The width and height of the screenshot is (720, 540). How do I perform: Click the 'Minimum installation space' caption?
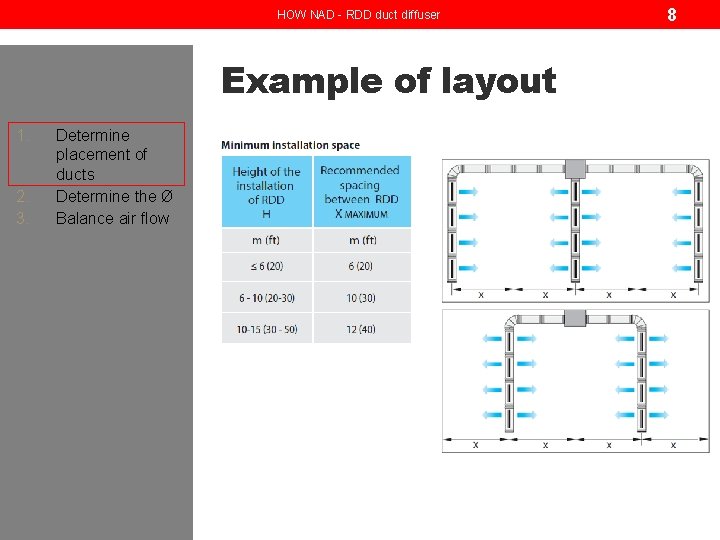tap(290, 145)
